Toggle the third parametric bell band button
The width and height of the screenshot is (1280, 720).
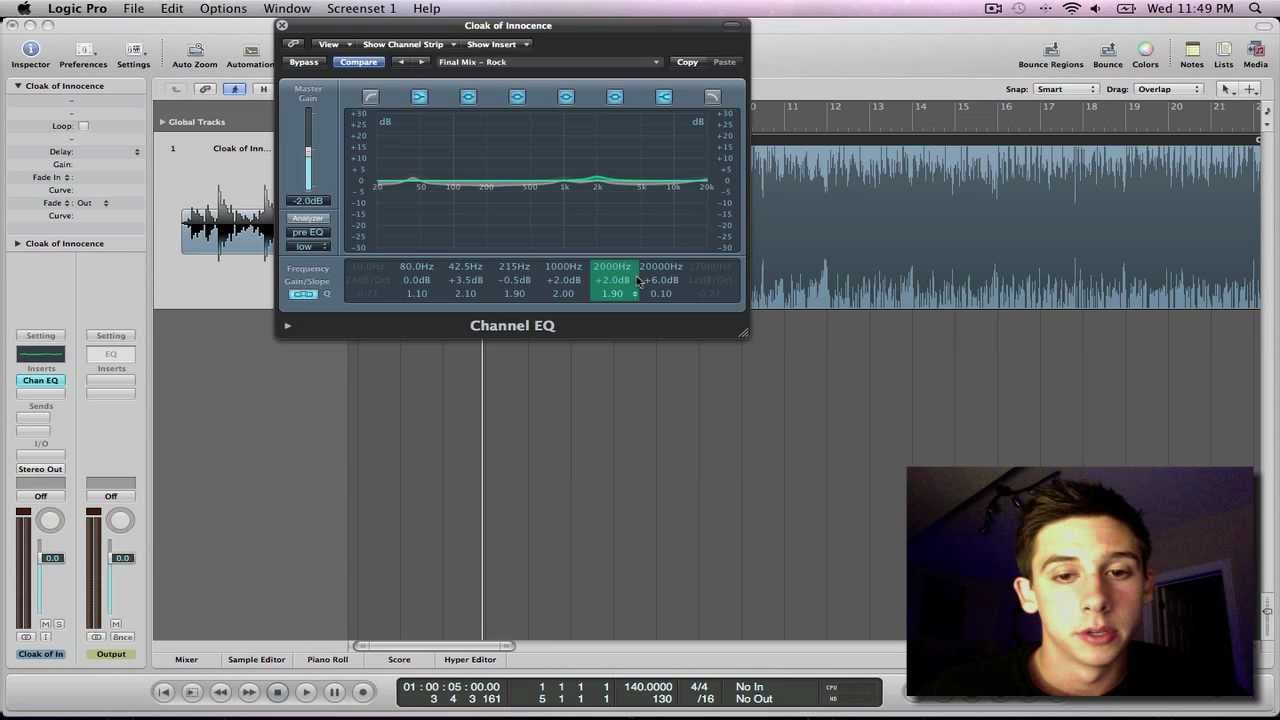(x=566, y=97)
